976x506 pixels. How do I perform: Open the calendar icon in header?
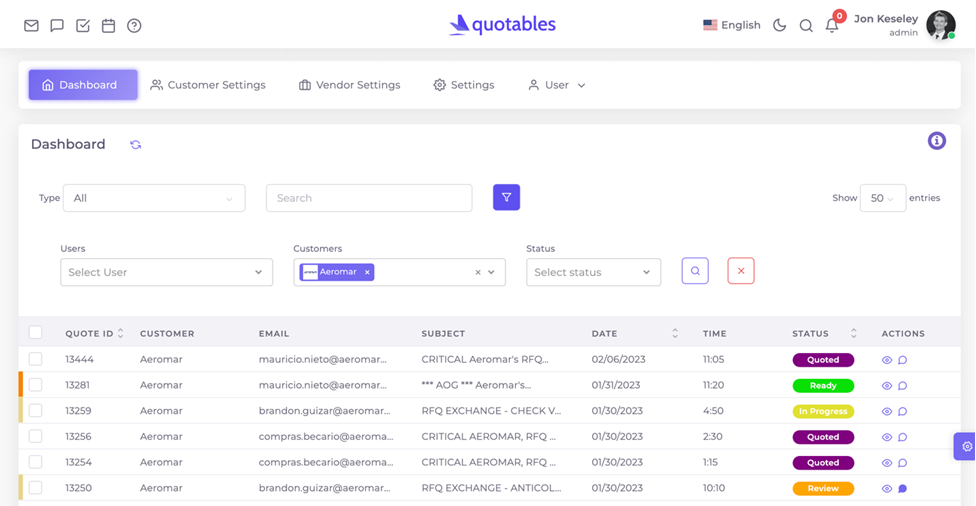108,26
